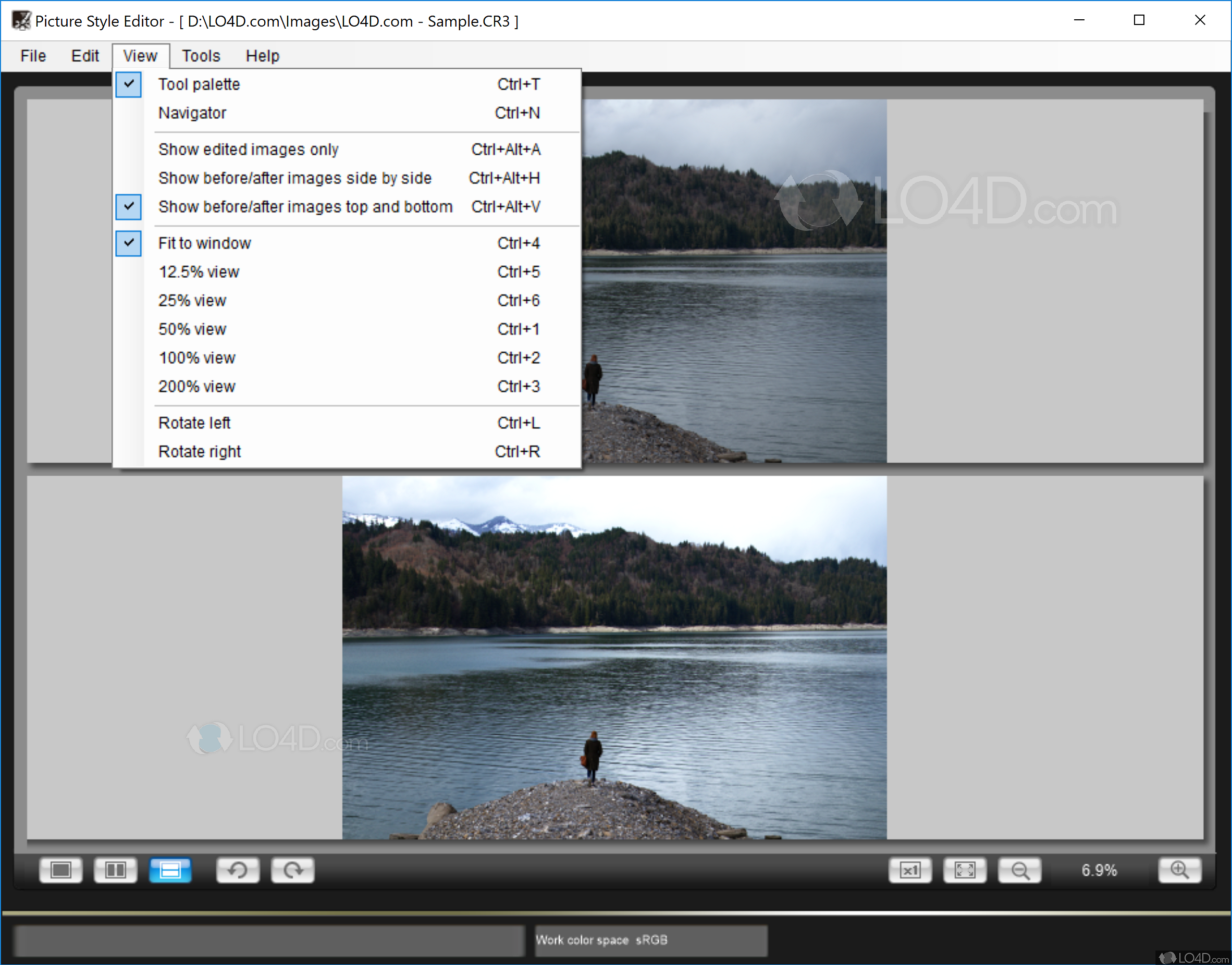Screen dimensions: 1232x965
Task: Open the File menu
Action: tap(33, 55)
